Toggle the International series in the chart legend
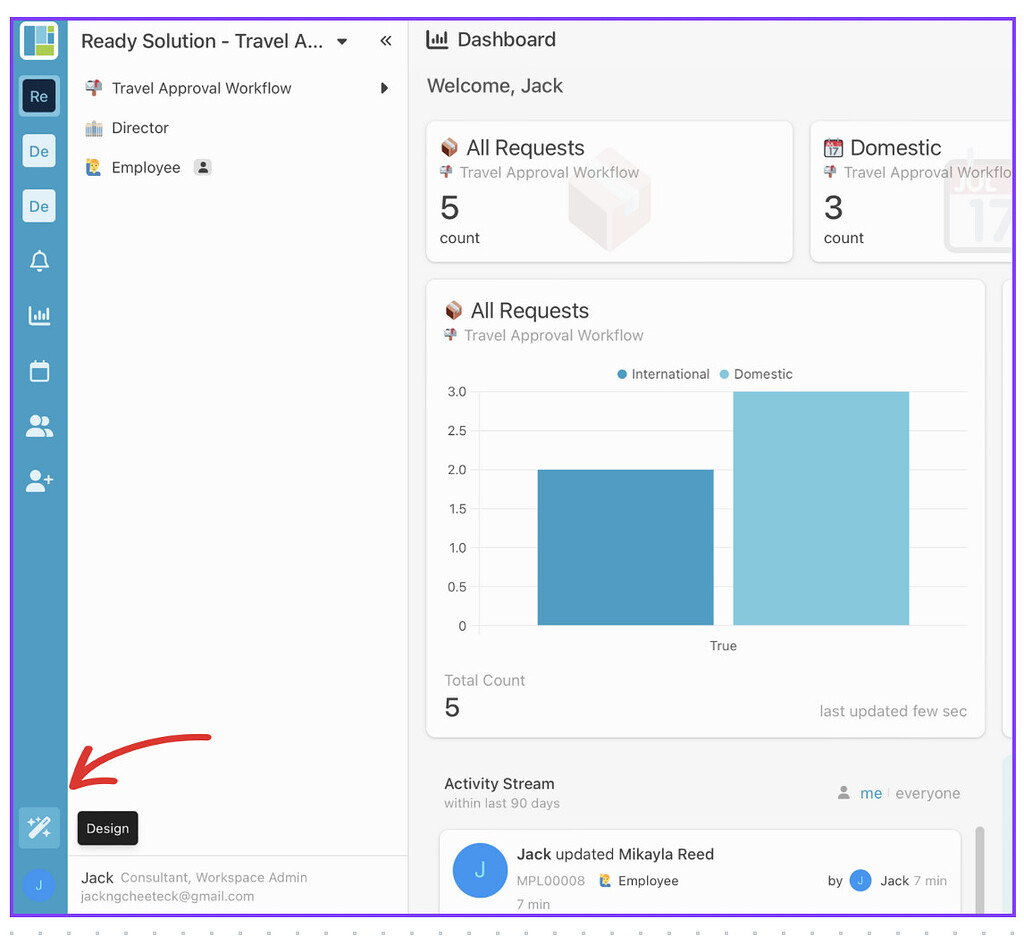The image size is (1024, 936). tap(663, 374)
